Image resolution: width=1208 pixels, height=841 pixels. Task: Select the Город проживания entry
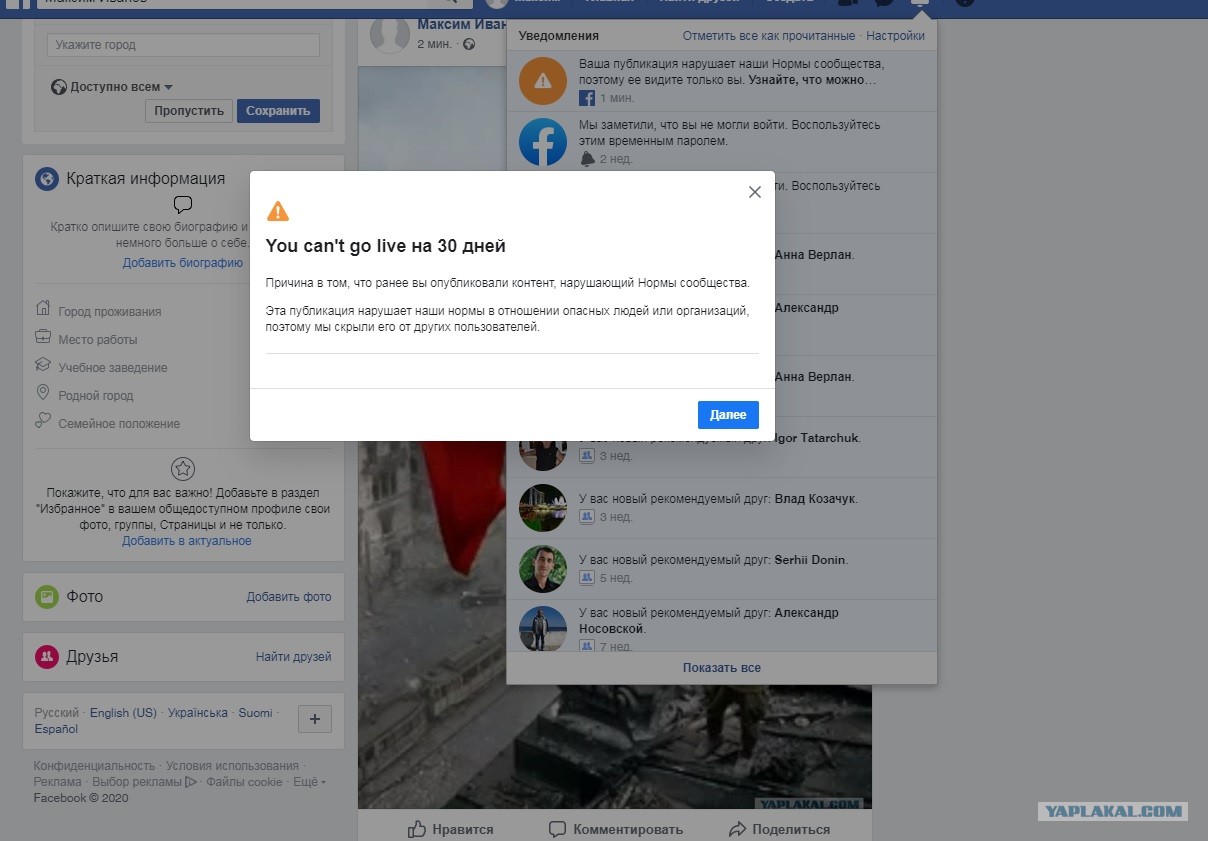(x=110, y=312)
